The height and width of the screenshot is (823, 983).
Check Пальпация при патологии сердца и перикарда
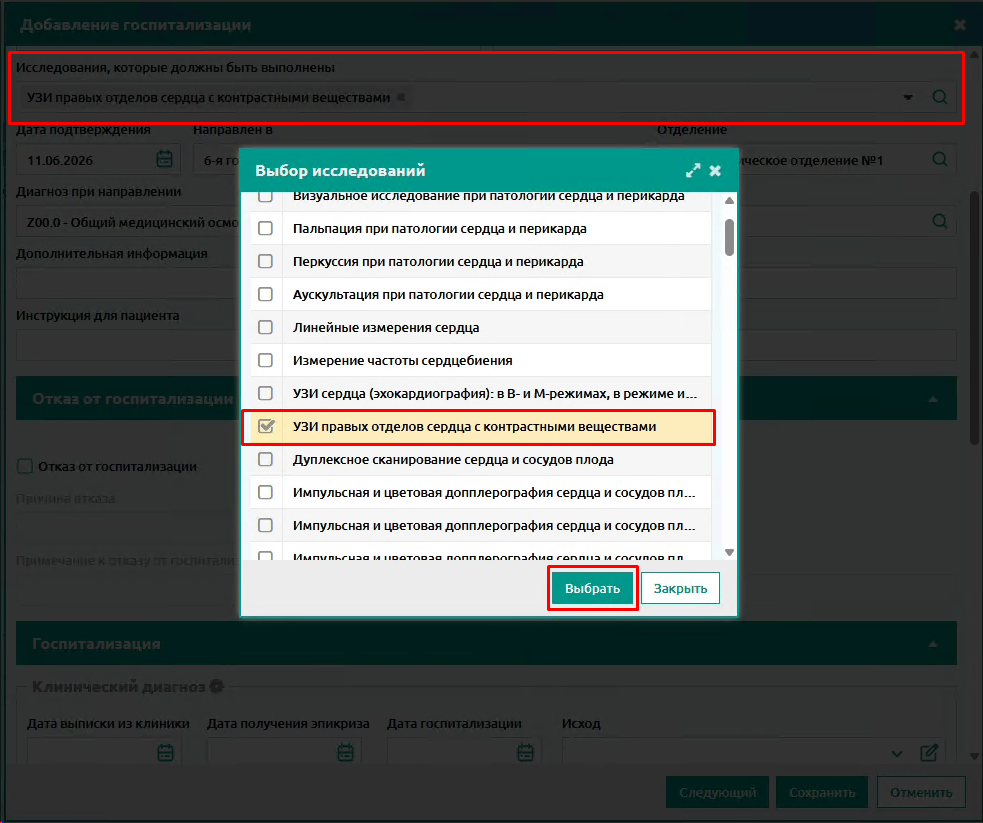pos(265,228)
